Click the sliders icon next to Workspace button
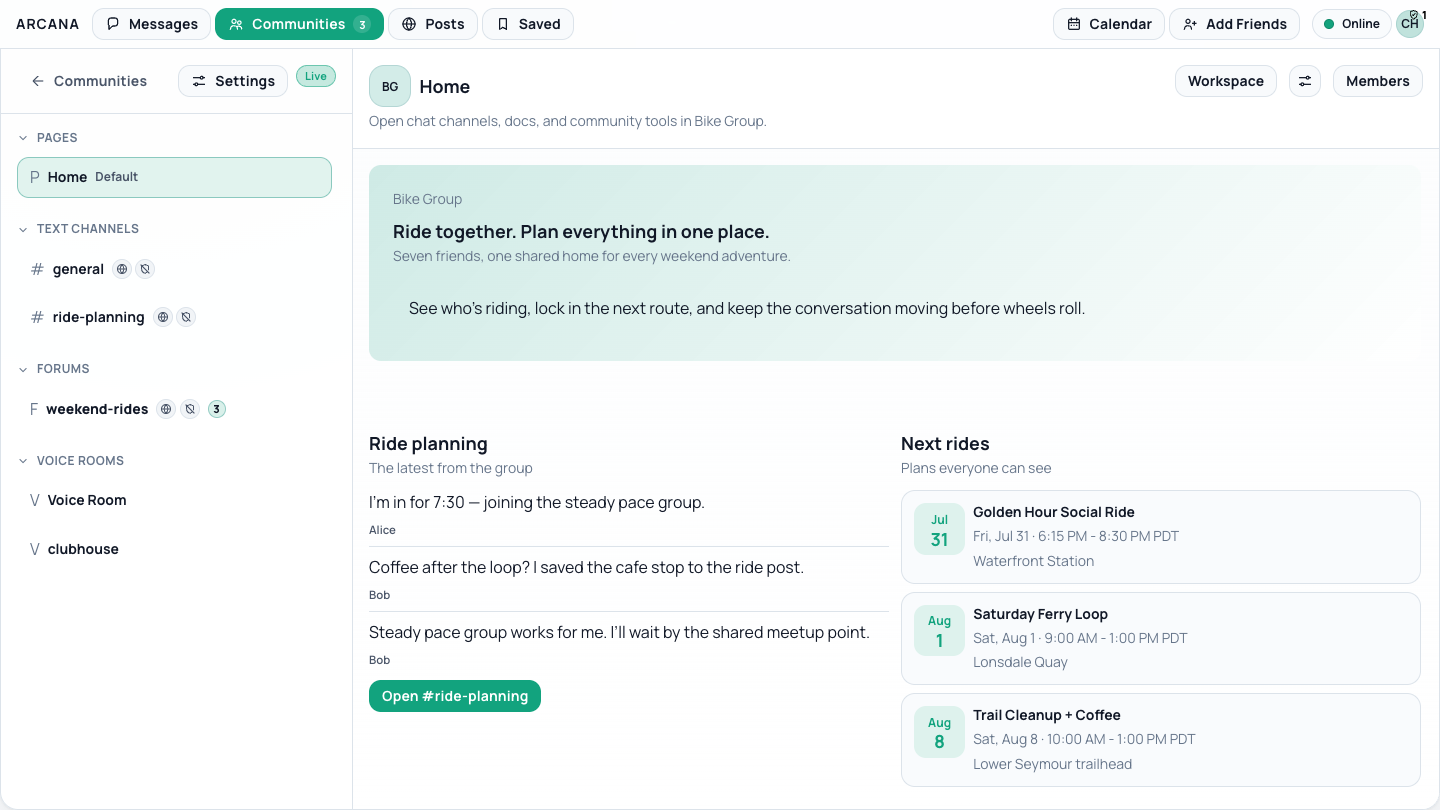This screenshot has width=1440, height=810. tap(1305, 81)
